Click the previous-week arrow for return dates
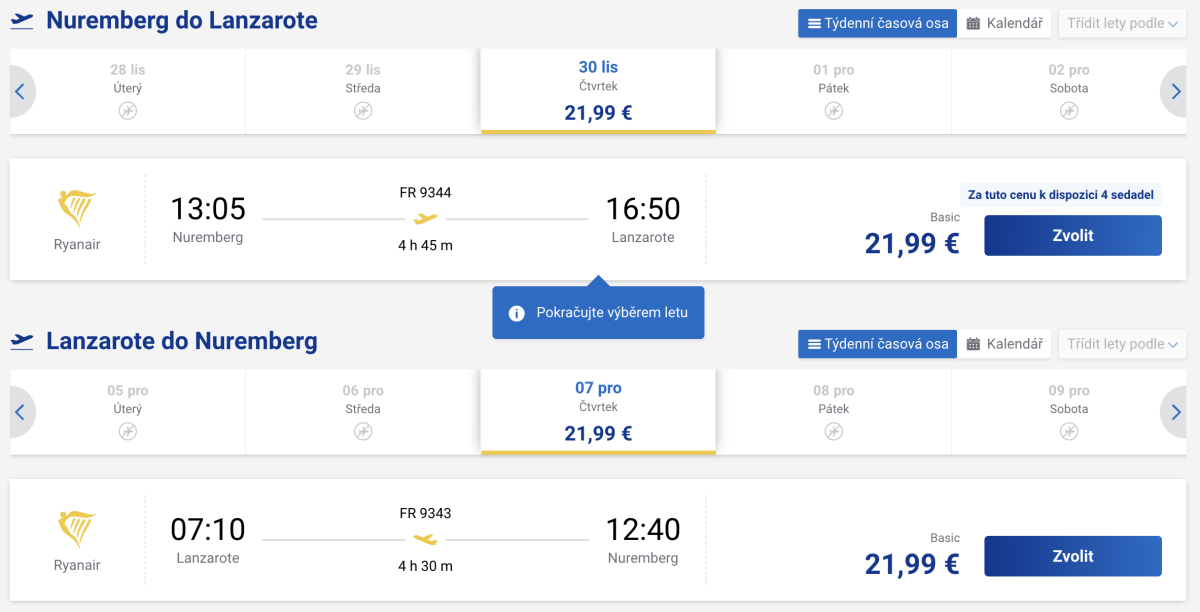 20,412
